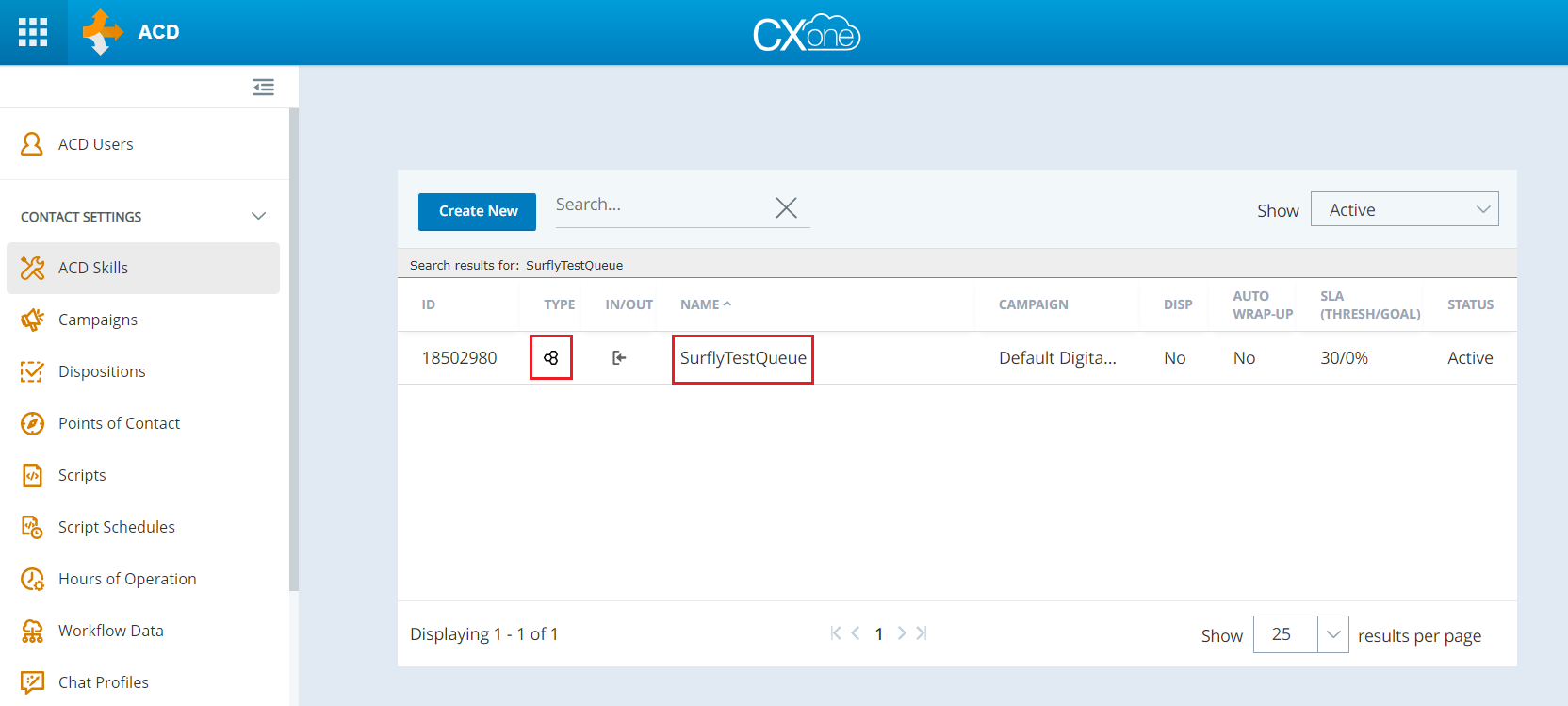1568x706 pixels.
Task: Clear the search field with X
Action: (x=786, y=207)
